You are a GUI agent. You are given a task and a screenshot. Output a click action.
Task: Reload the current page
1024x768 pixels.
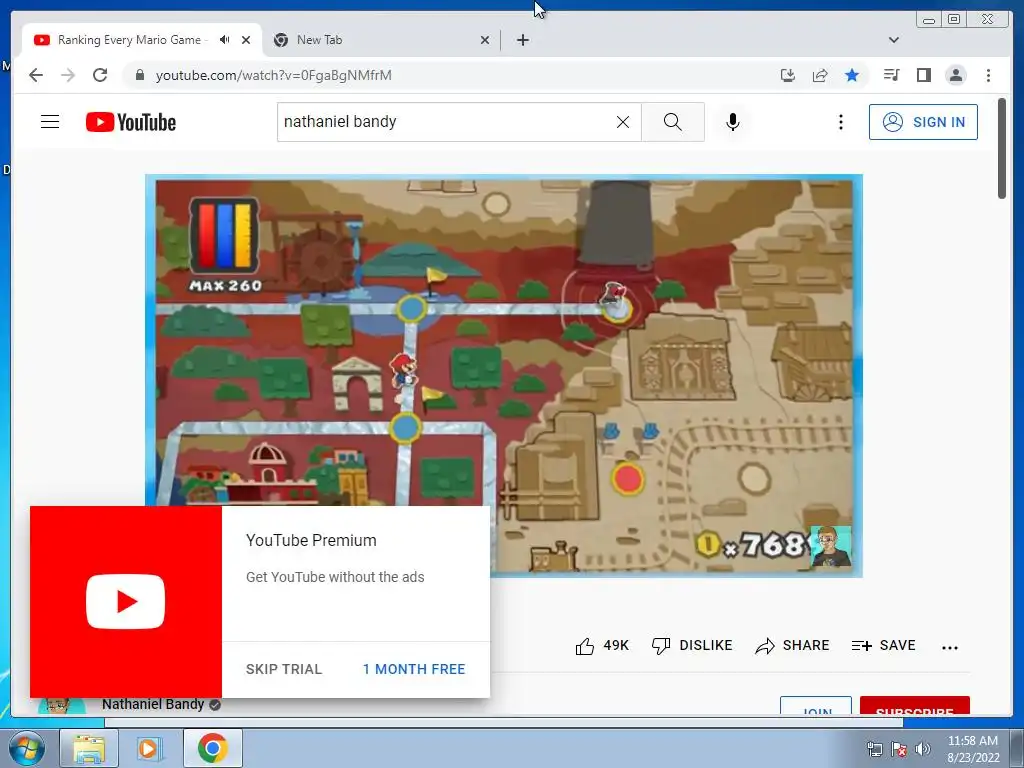(x=100, y=75)
